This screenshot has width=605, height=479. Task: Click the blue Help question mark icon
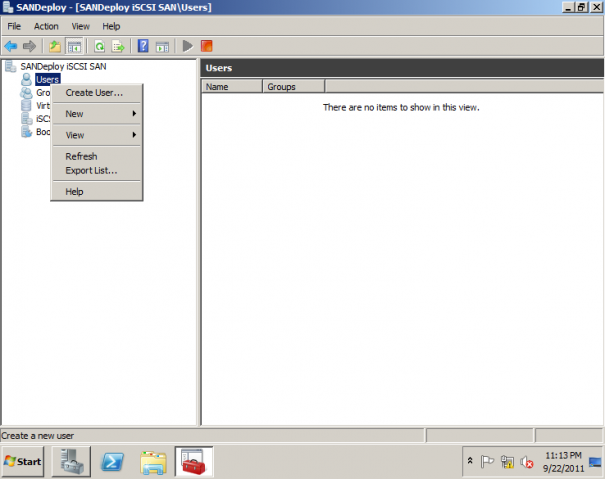tap(143, 46)
